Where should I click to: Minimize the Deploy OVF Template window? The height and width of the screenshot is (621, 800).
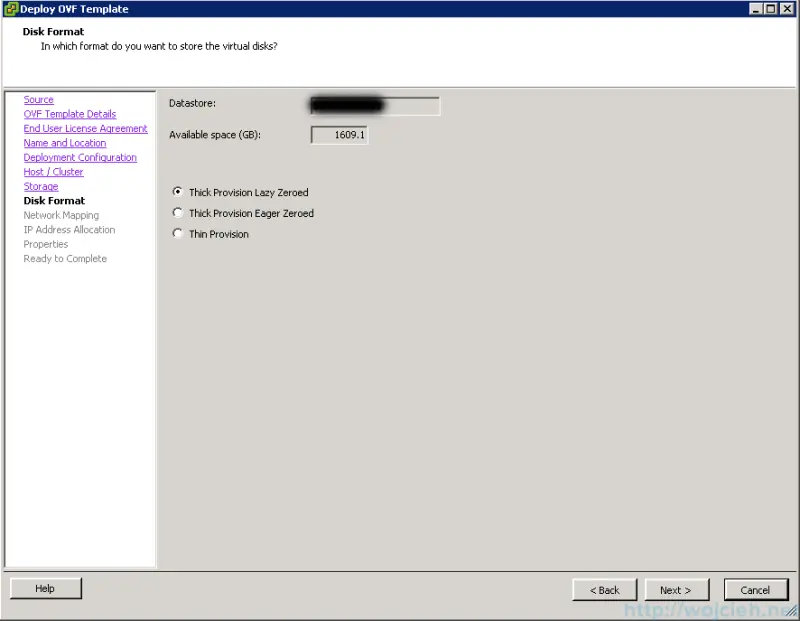point(758,9)
